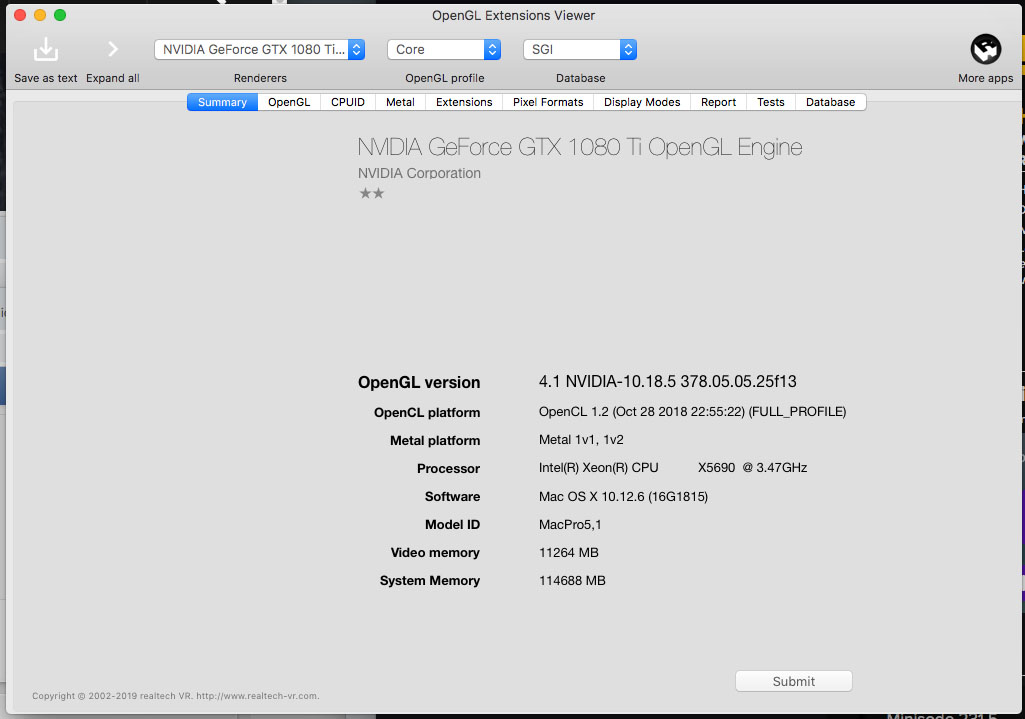
Task: Click the 'OpenGL profile' toolbar label
Action: pos(445,78)
